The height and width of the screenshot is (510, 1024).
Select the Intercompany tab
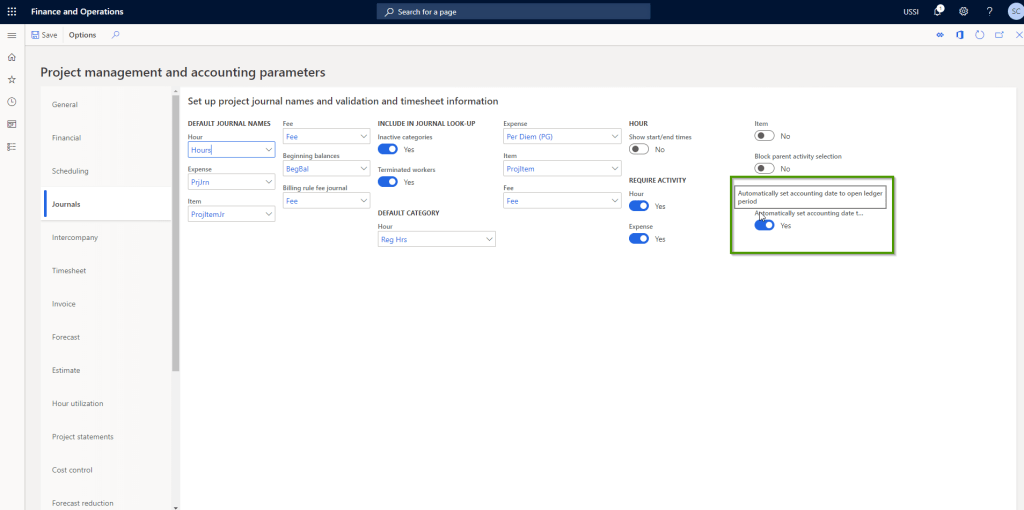point(75,237)
